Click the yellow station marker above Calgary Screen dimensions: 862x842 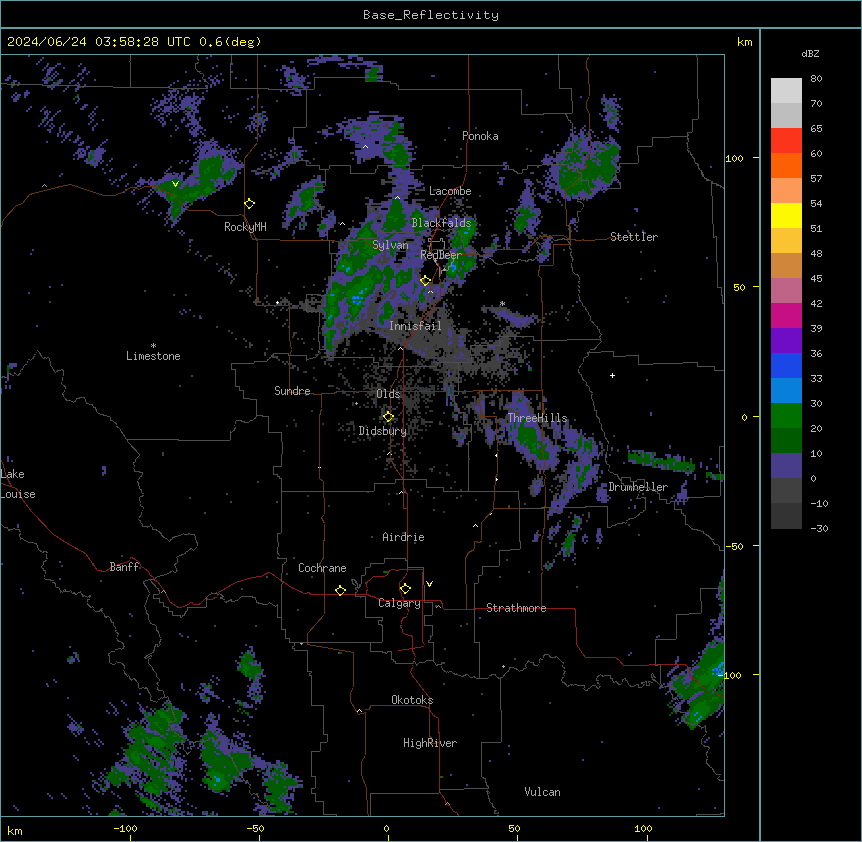click(405, 589)
